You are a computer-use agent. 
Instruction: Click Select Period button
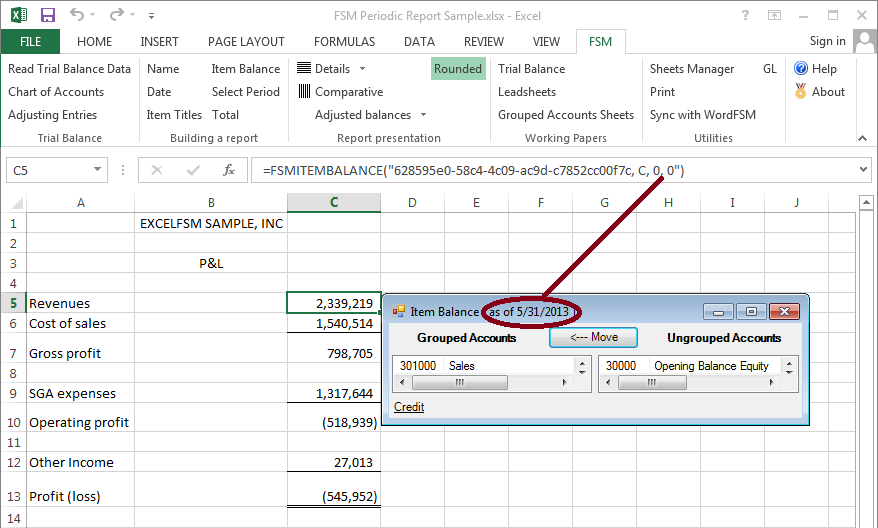coord(246,92)
